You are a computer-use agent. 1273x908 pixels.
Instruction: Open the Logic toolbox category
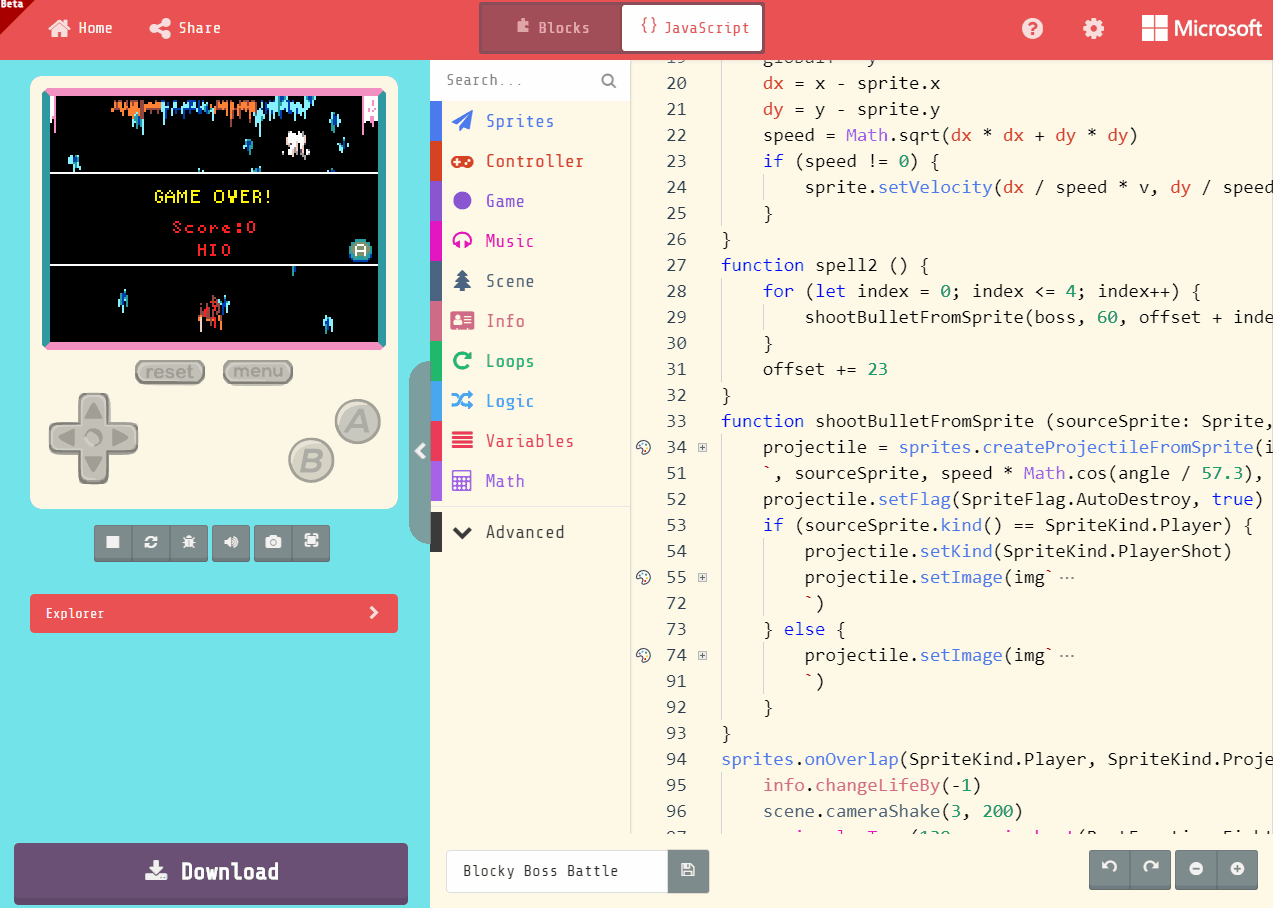(x=530, y=401)
